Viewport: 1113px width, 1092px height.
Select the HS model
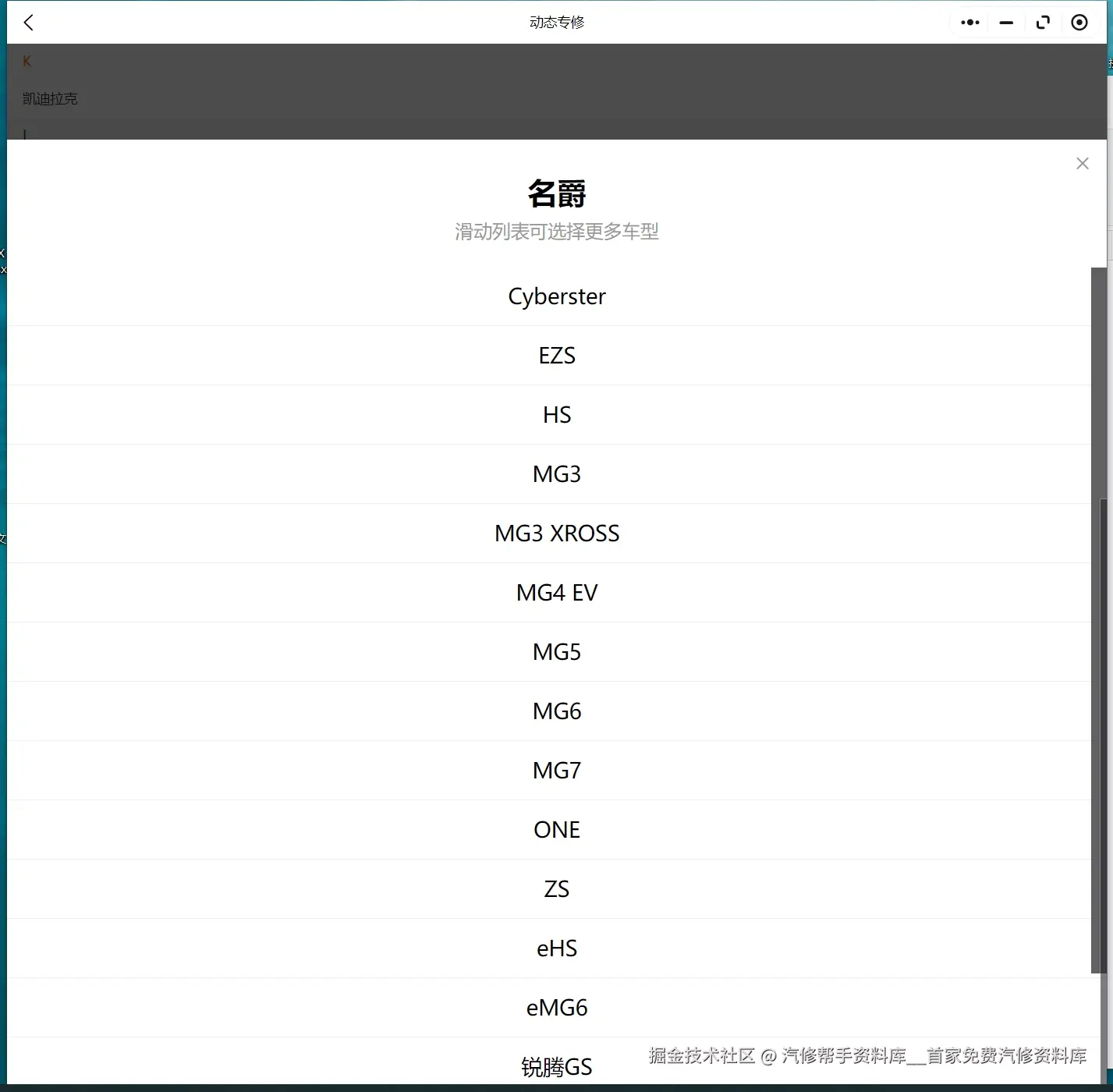click(x=556, y=414)
